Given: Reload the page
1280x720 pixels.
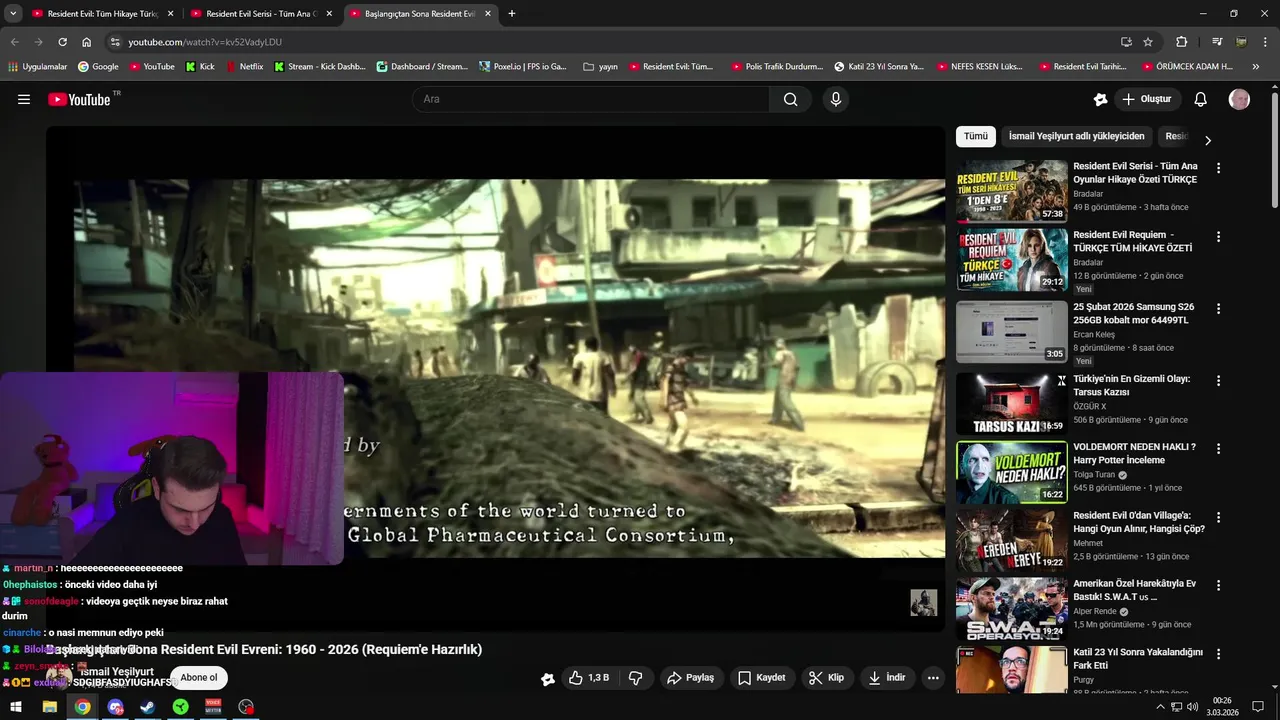Looking at the screenshot, I should tap(62, 42).
